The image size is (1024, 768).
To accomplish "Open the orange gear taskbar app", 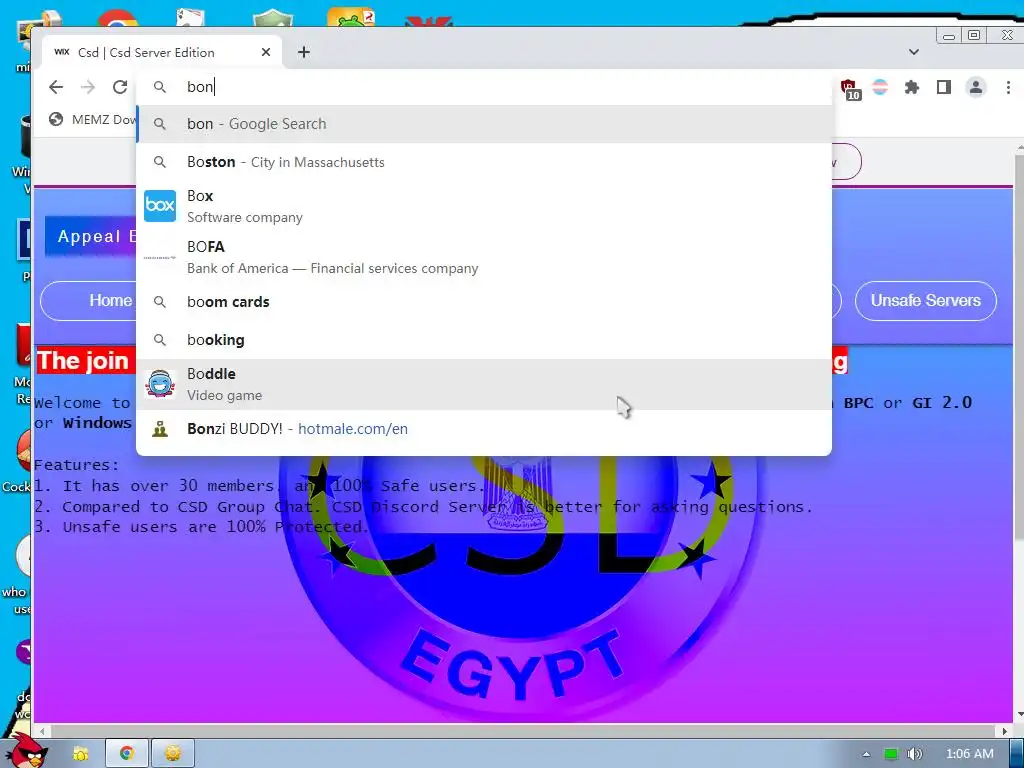I will (x=172, y=754).
